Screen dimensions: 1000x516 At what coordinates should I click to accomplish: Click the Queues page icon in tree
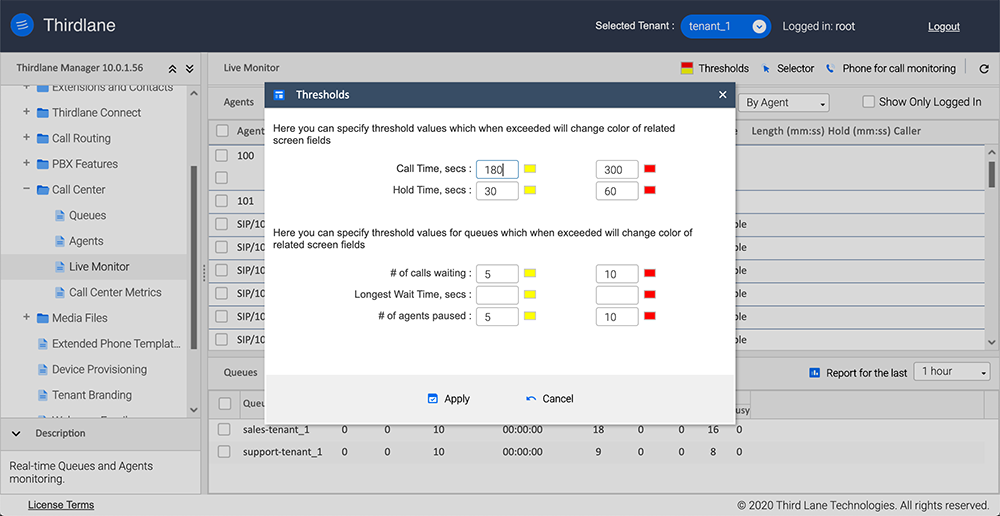59,216
